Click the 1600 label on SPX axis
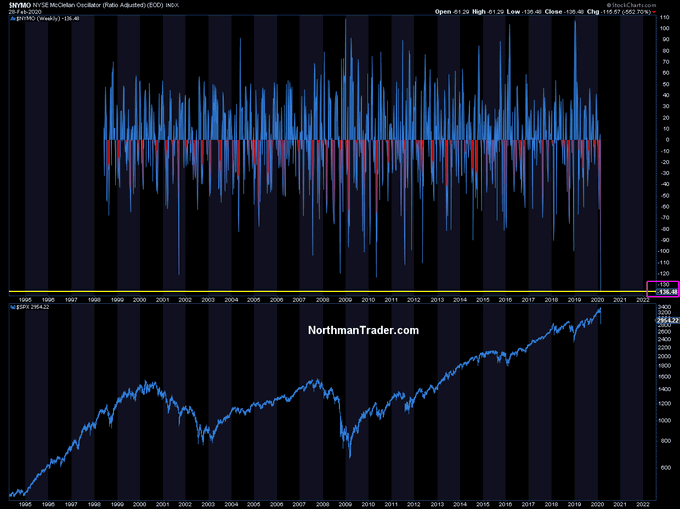The height and width of the screenshot is (509, 680). click(664, 377)
